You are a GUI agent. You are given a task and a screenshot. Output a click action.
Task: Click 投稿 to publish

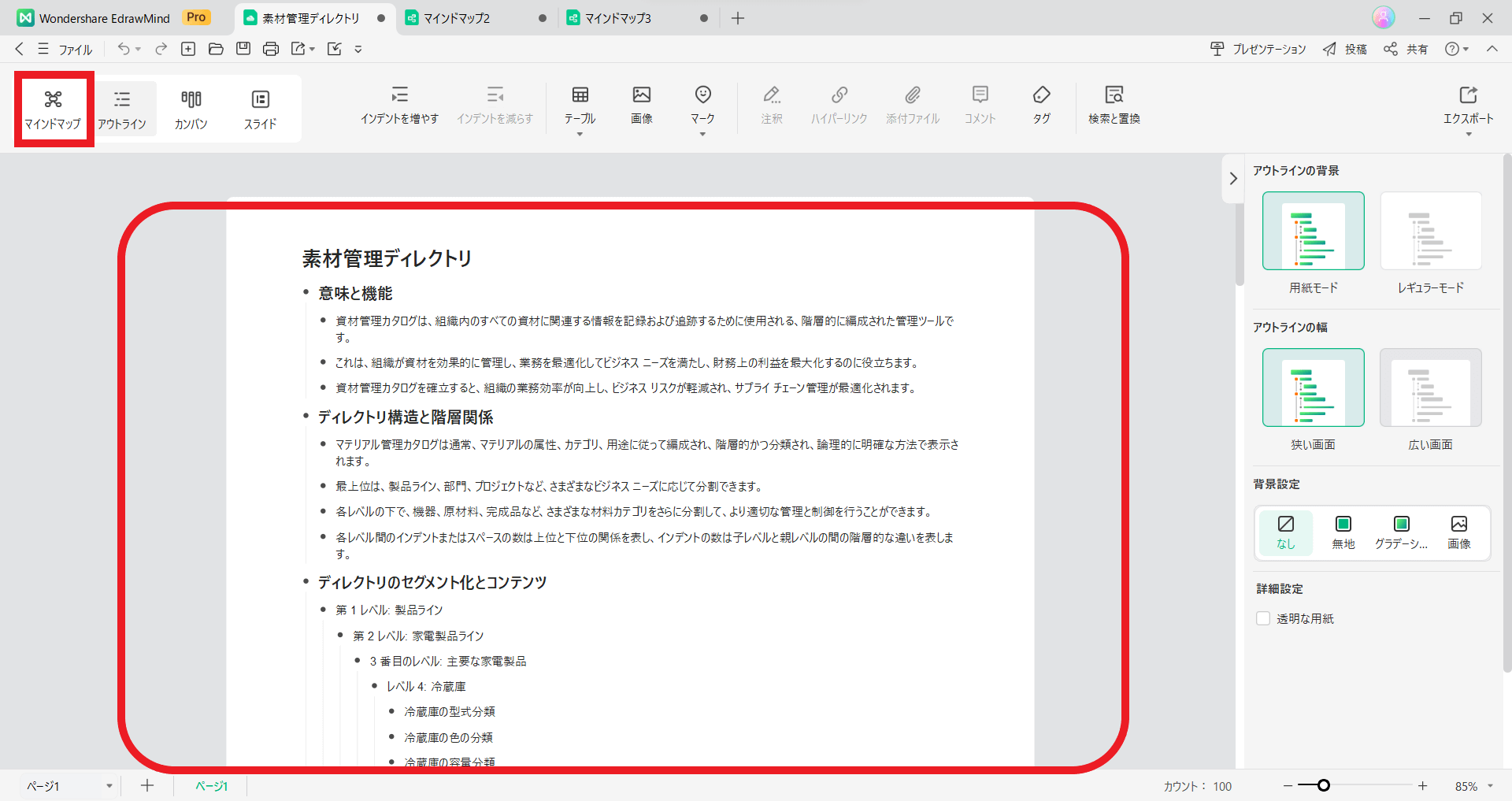pos(1345,49)
